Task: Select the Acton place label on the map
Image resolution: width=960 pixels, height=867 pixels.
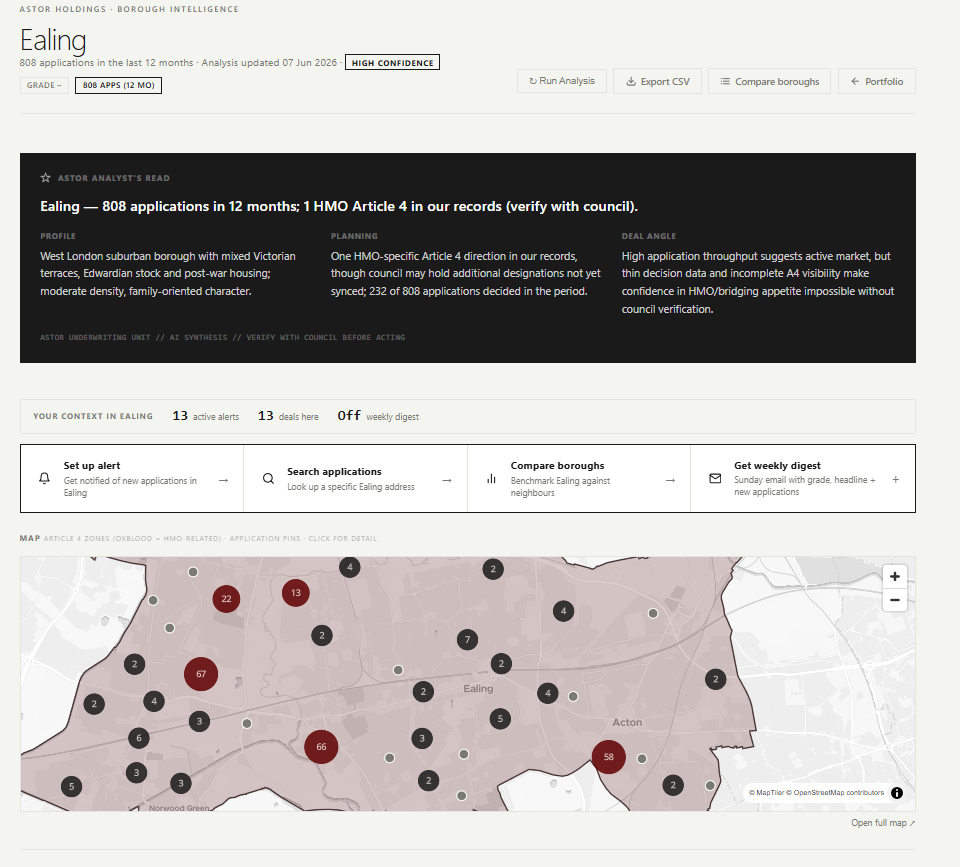Action: coord(628,722)
